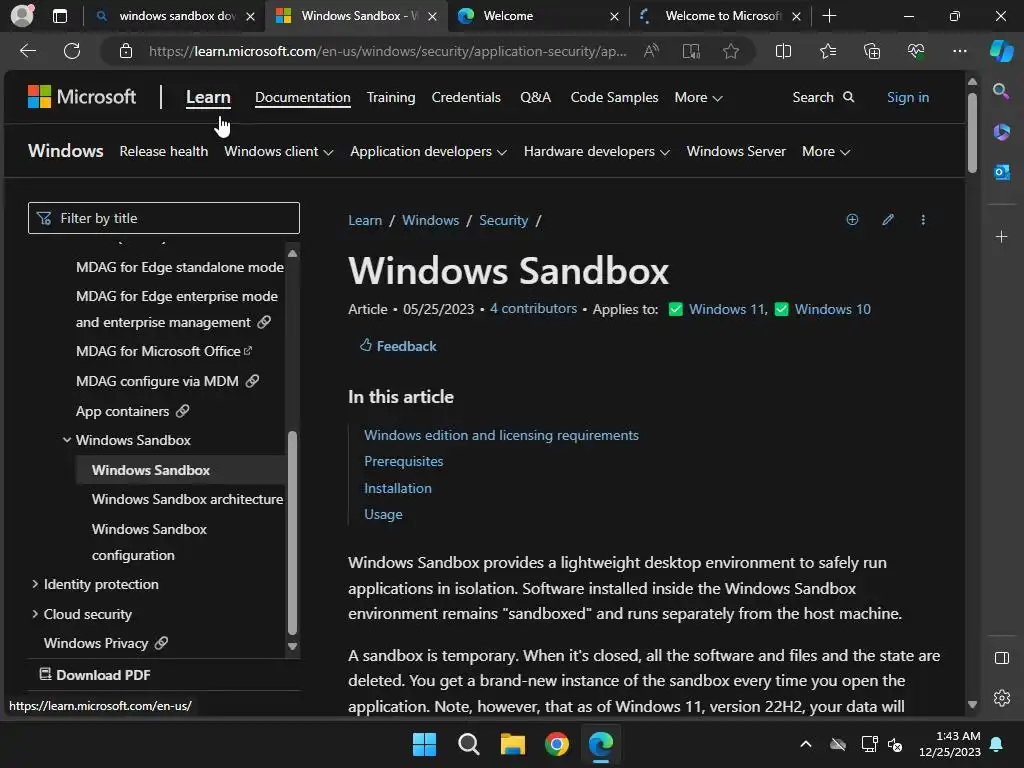Screen dimensions: 1024x768
Task: Open Windows Start menu
Action: point(424,744)
